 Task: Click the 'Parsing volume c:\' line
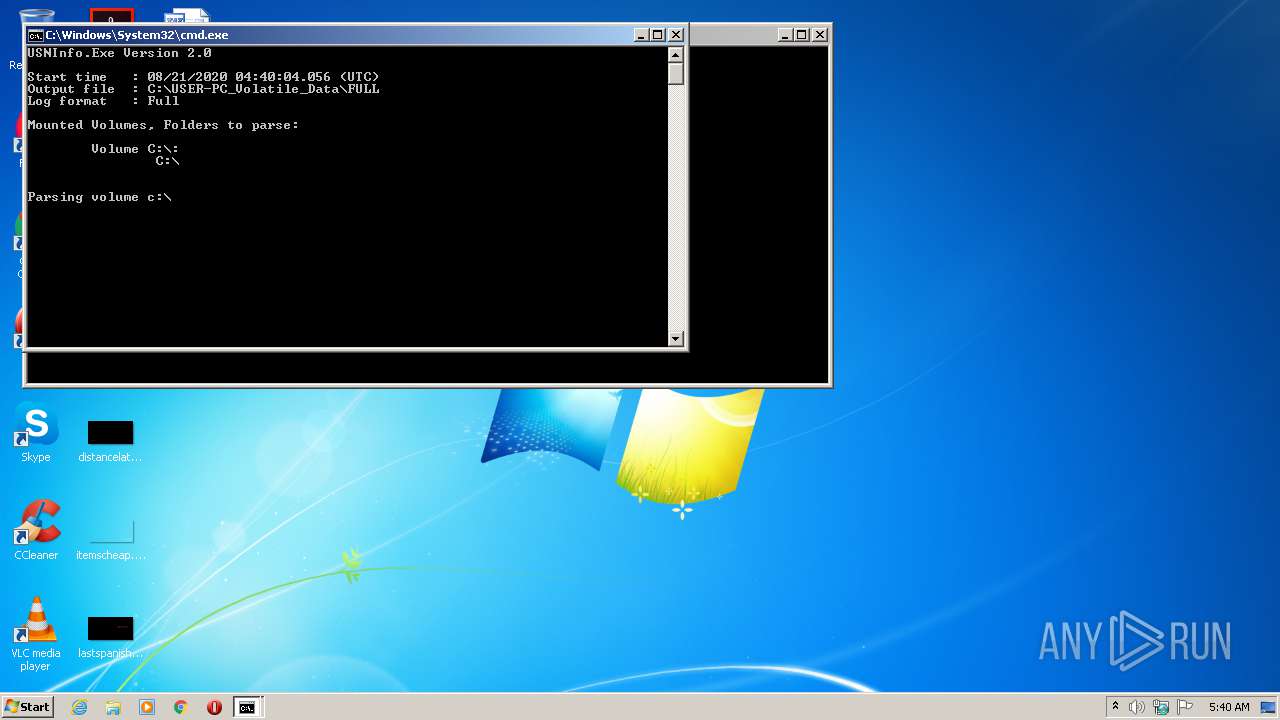[99, 197]
